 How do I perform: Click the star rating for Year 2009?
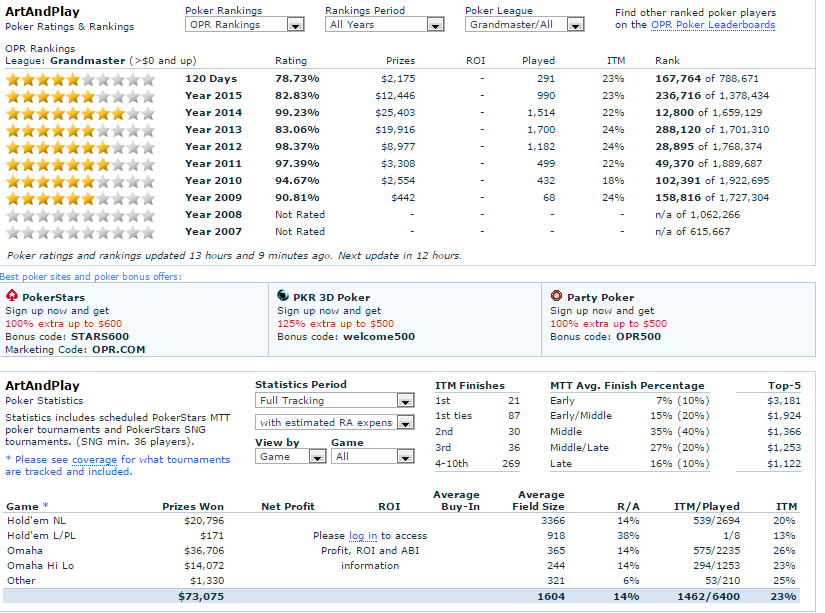pyautogui.click(x=81, y=198)
